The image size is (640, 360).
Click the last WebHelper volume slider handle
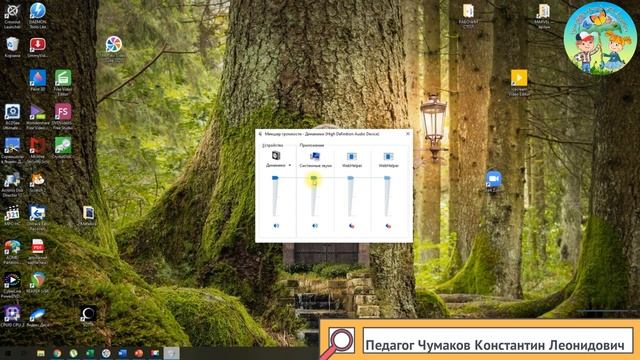click(387, 178)
